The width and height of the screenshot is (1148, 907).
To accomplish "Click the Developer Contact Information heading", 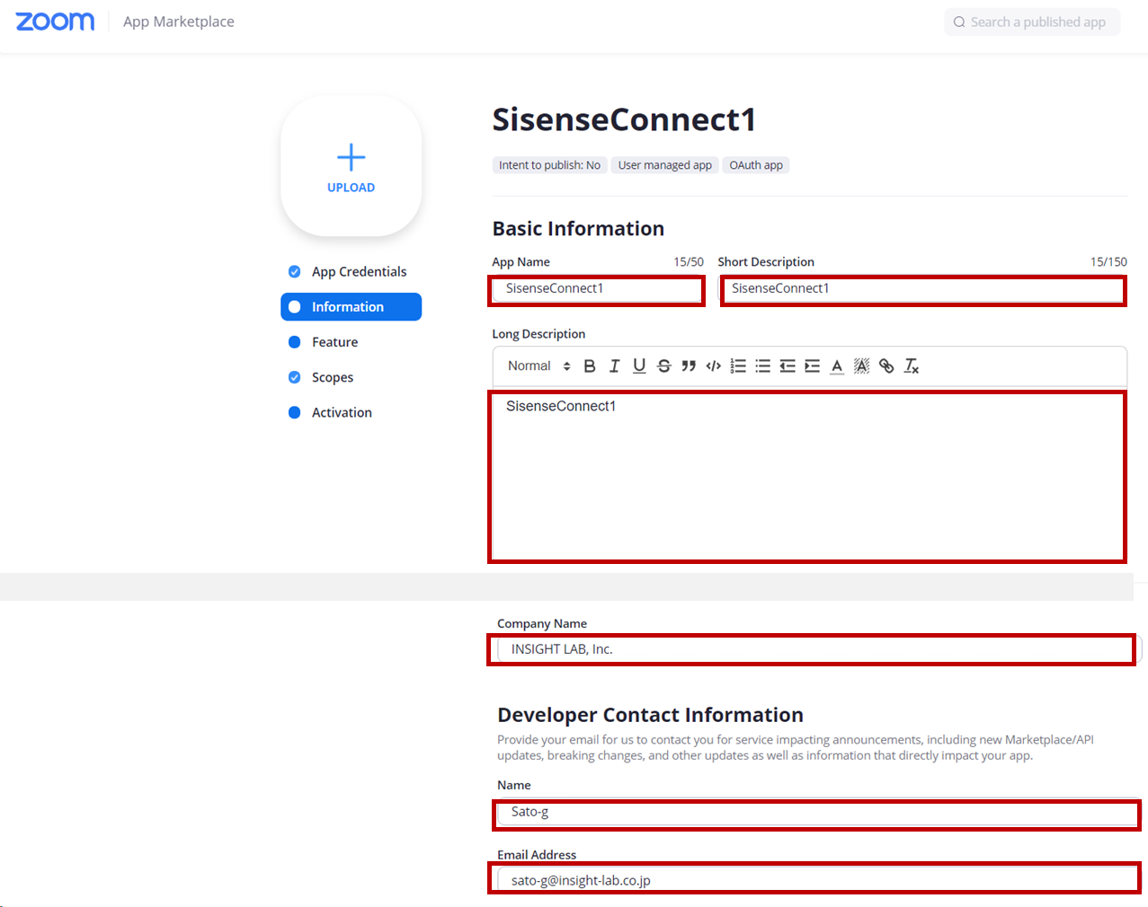I will coord(650,714).
